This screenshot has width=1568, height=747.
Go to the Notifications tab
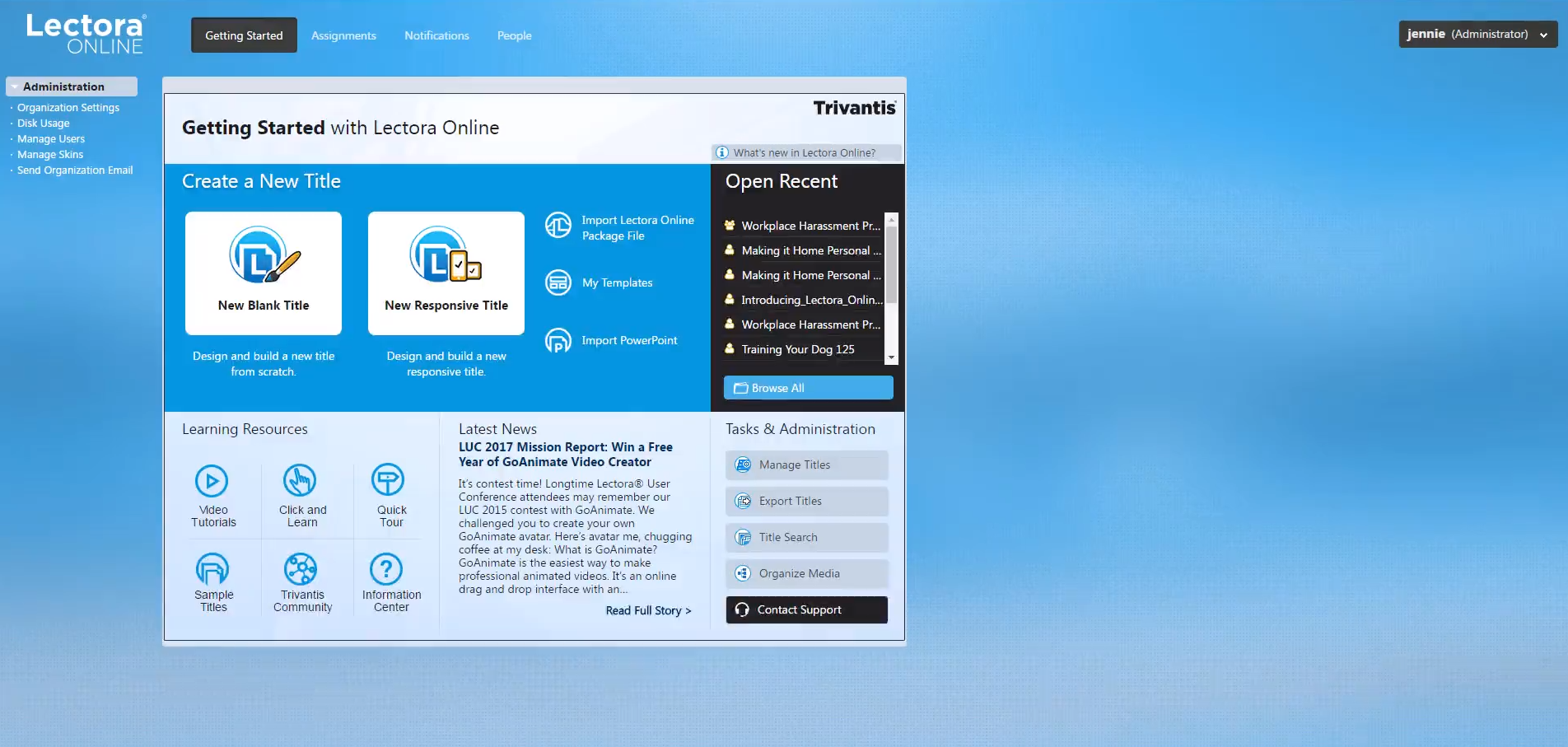(436, 35)
